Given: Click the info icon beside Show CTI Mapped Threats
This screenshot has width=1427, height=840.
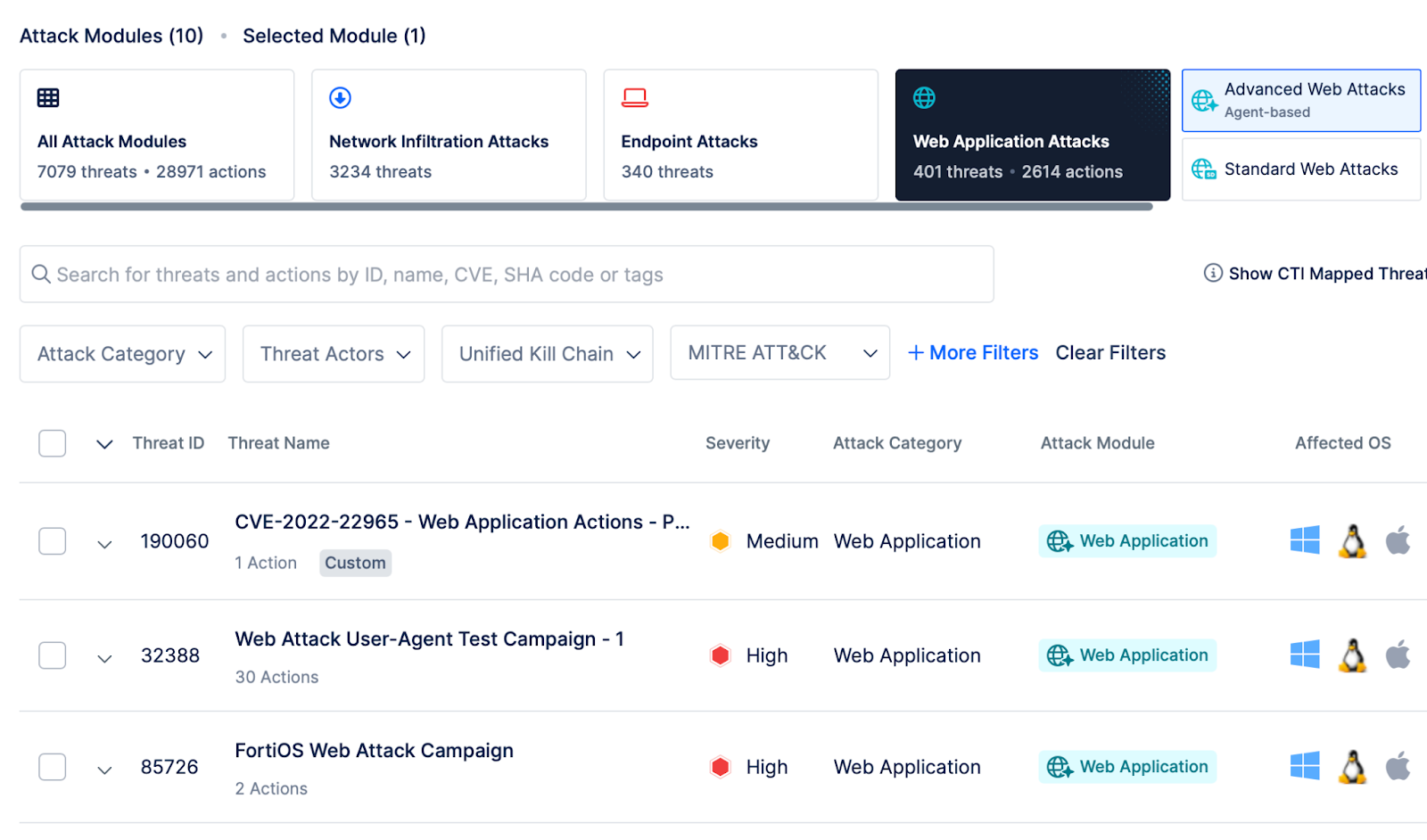Looking at the screenshot, I should [x=1213, y=273].
